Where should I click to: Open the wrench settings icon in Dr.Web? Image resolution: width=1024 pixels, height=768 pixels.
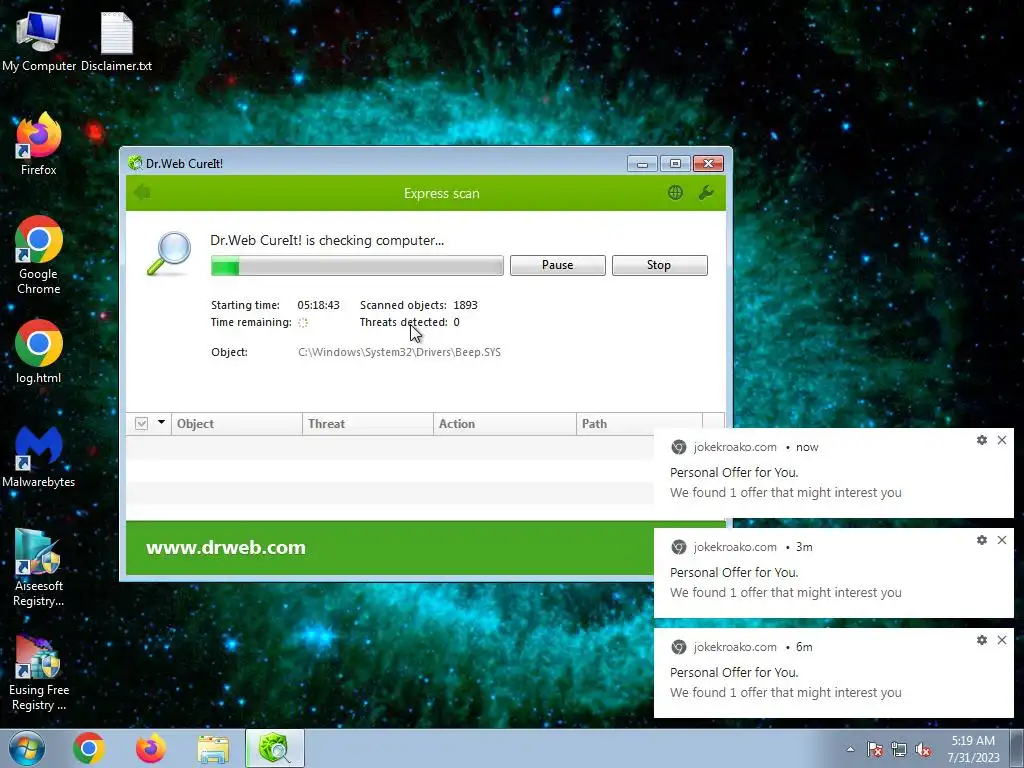click(x=706, y=193)
